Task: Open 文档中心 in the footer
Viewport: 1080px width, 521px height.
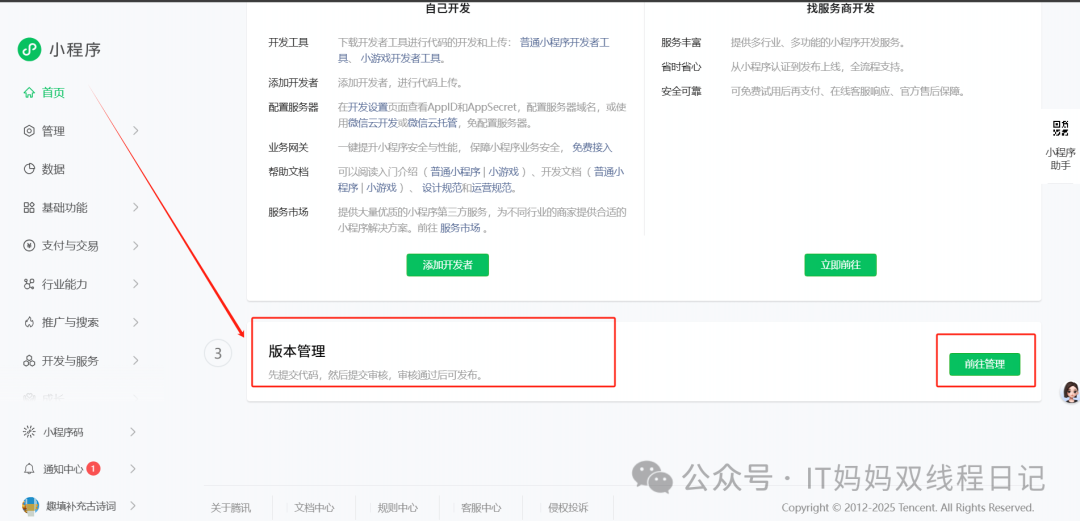Action: tap(314, 508)
